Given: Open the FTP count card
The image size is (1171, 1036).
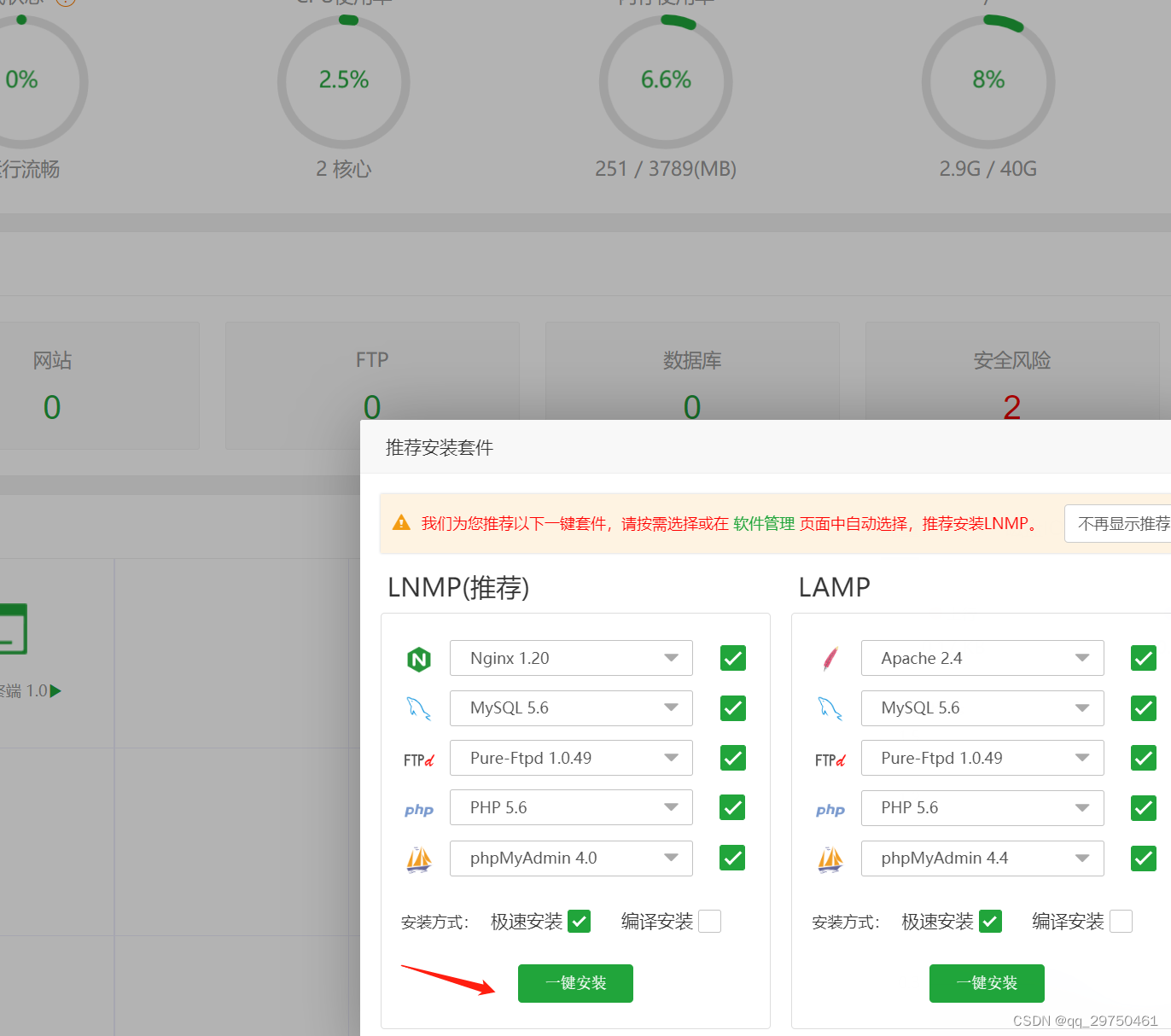Looking at the screenshot, I should (372, 386).
